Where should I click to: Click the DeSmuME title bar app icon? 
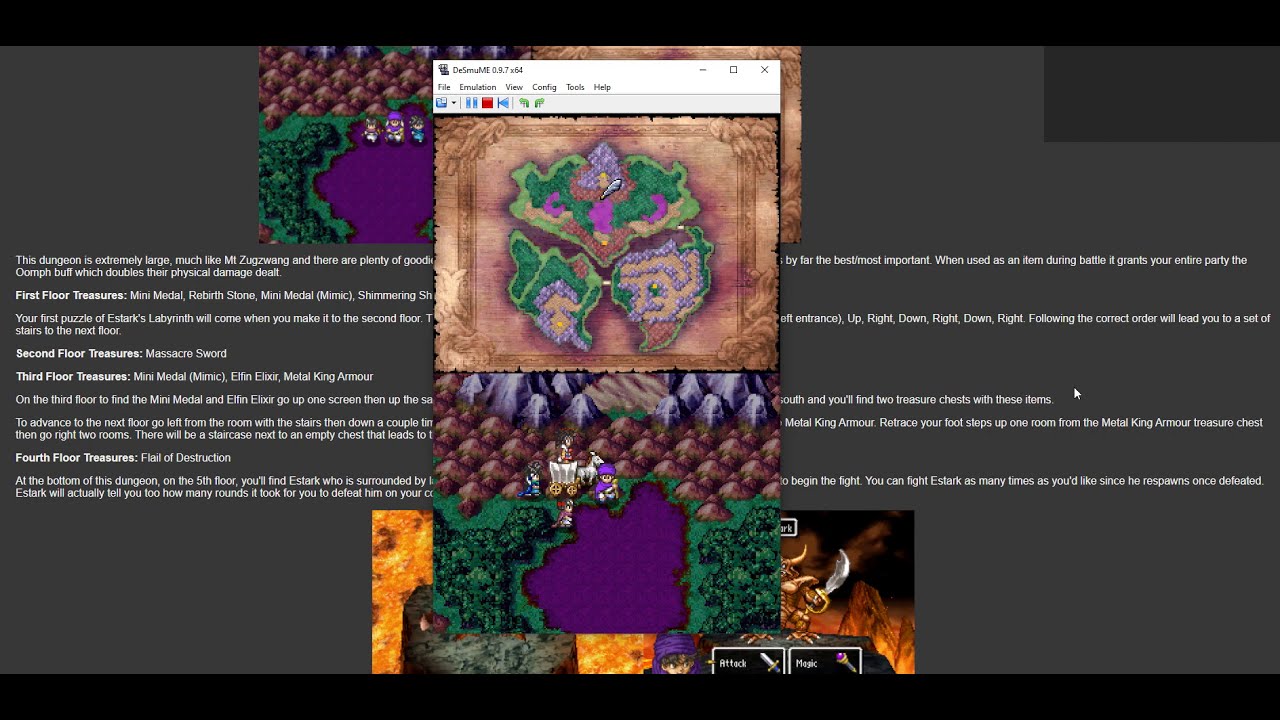444,70
